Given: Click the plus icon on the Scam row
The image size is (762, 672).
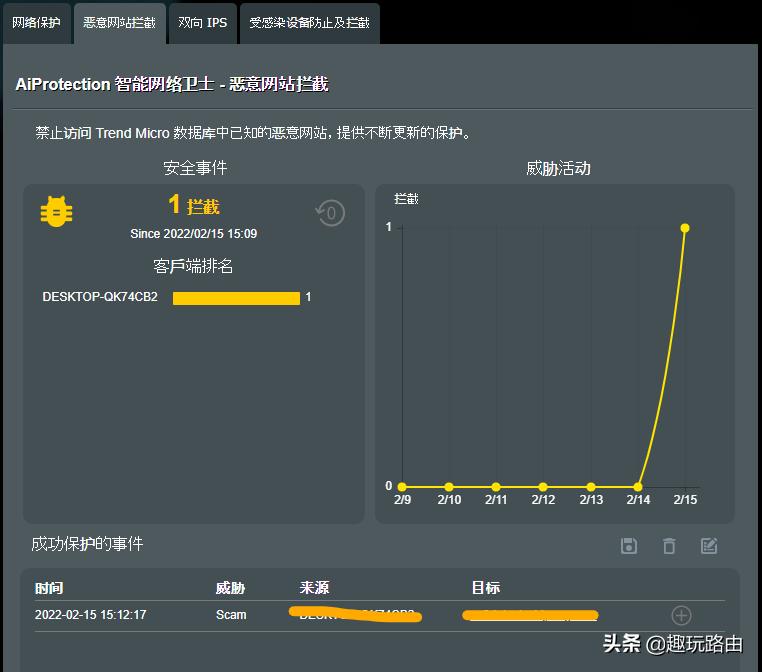Looking at the screenshot, I should 681,615.
